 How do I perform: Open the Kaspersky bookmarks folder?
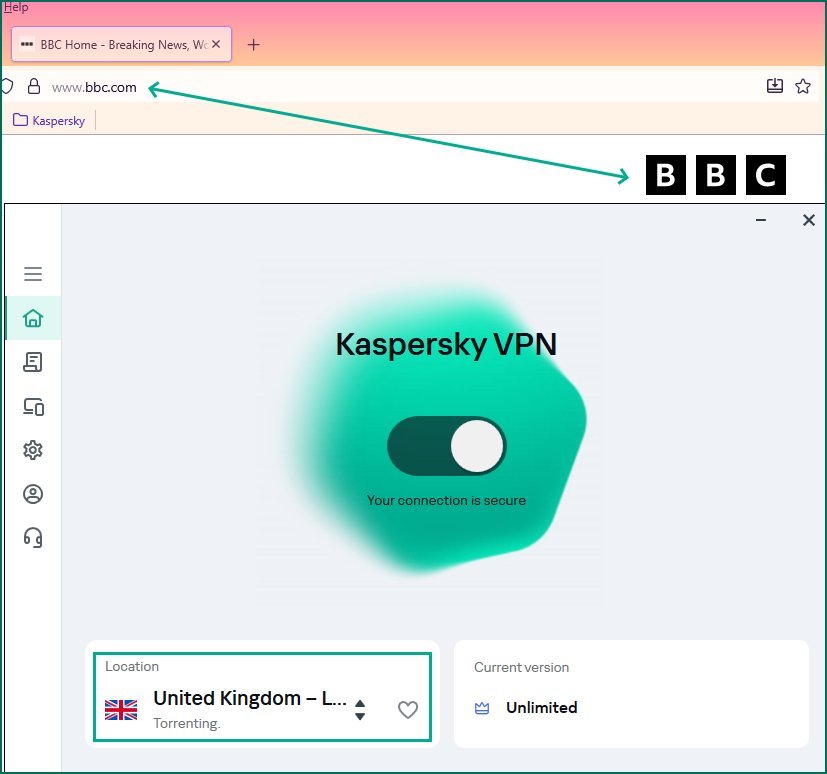(49, 121)
